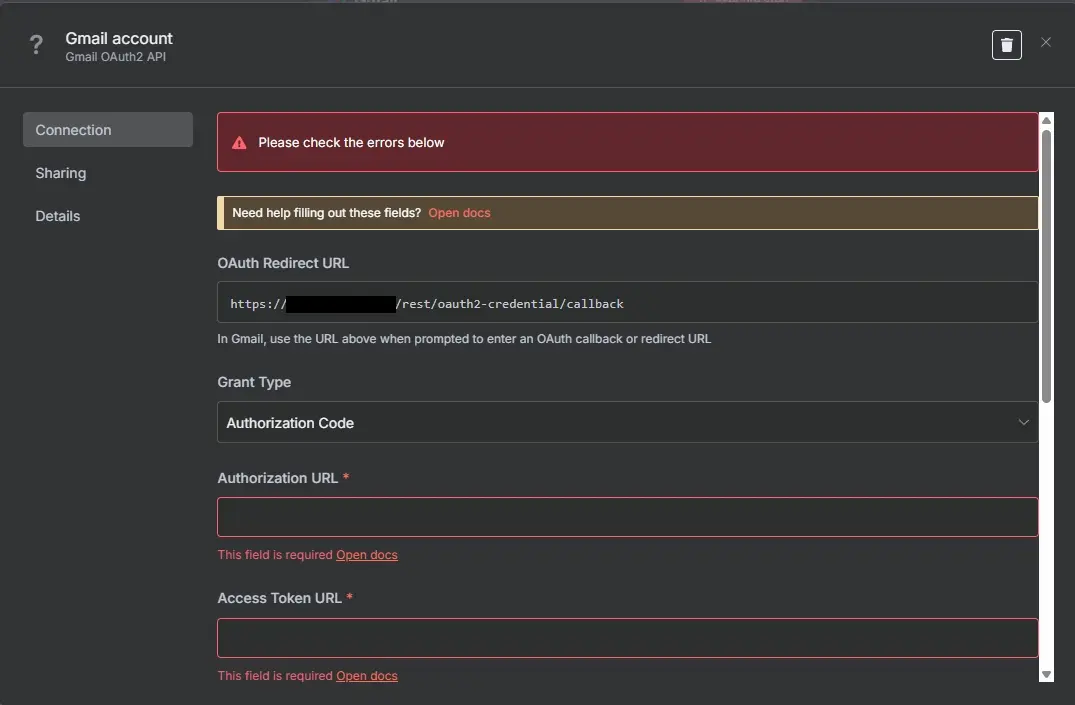Viewport: 1075px width, 705px height.
Task: Open the Sharing tab
Action: click(x=61, y=173)
